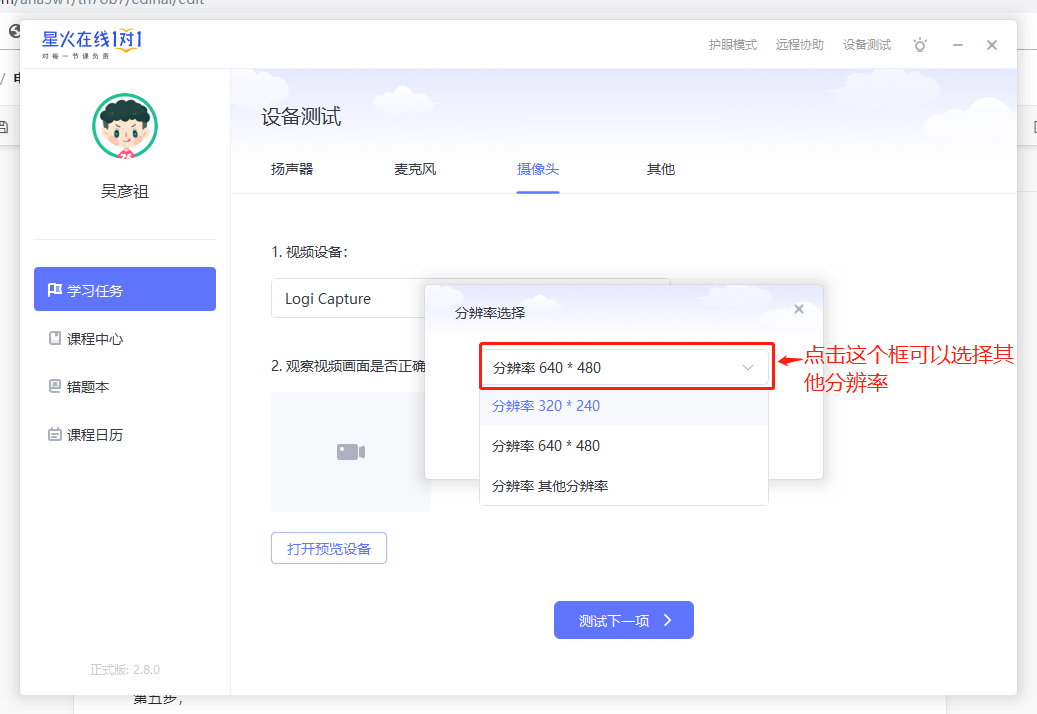
Task: Click the username 吴彦祖
Action: (x=125, y=192)
